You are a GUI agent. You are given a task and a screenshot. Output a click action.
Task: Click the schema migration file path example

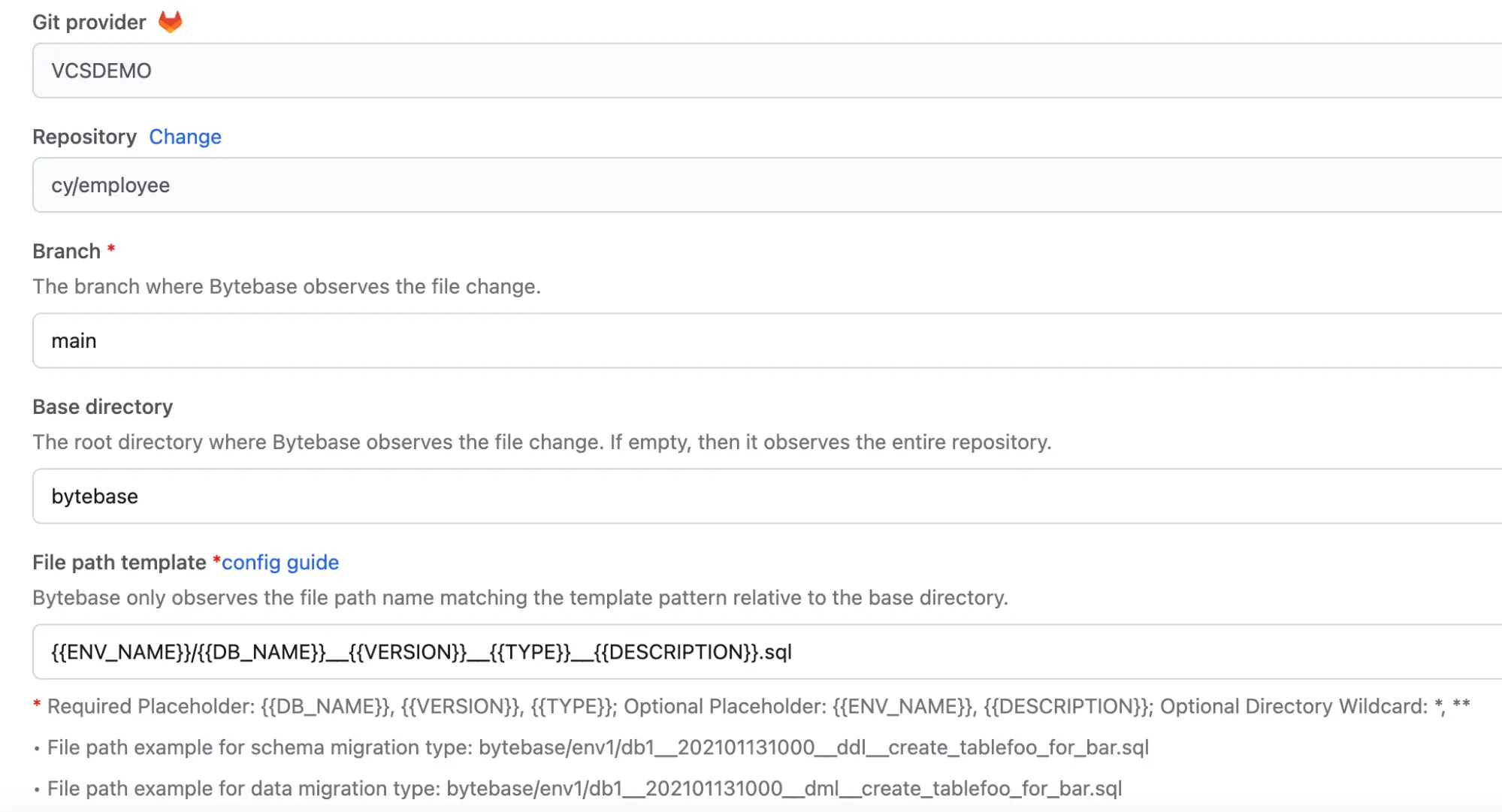[x=597, y=747]
